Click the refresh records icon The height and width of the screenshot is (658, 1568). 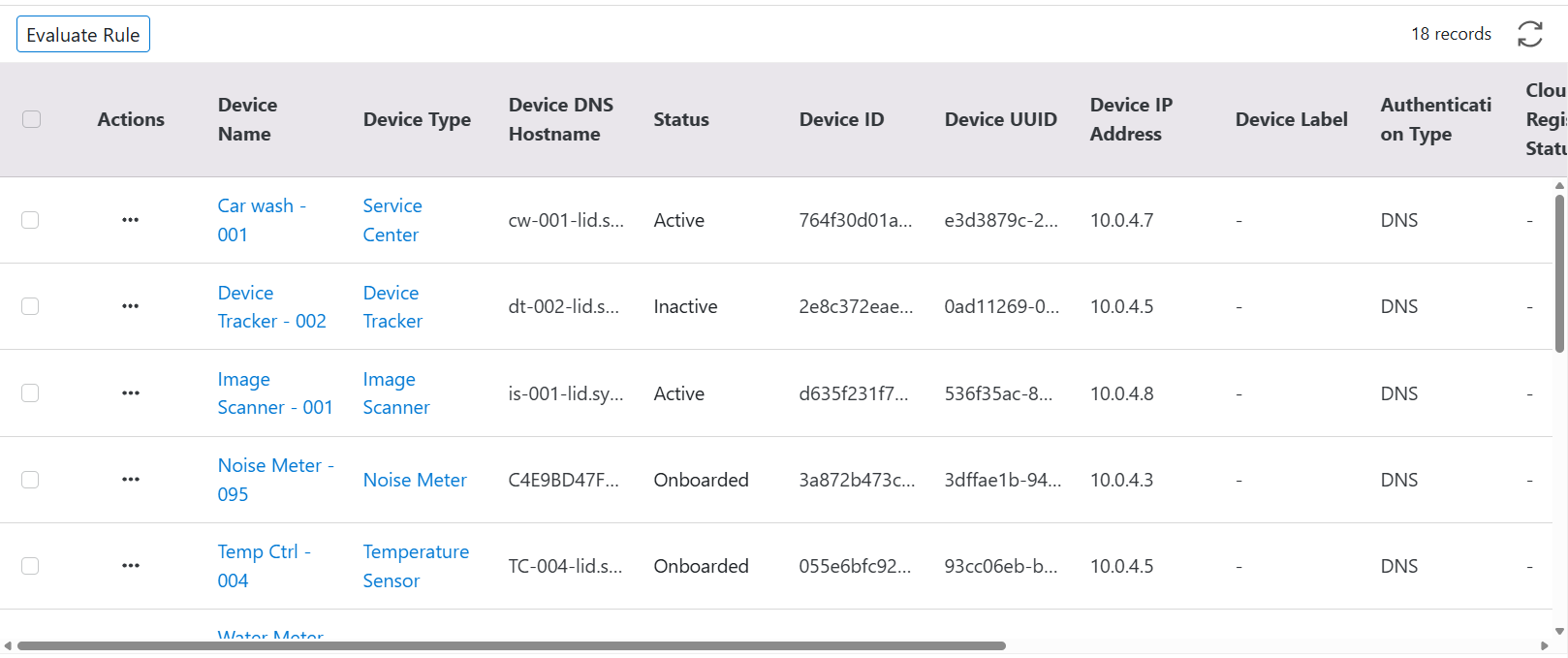[1529, 34]
